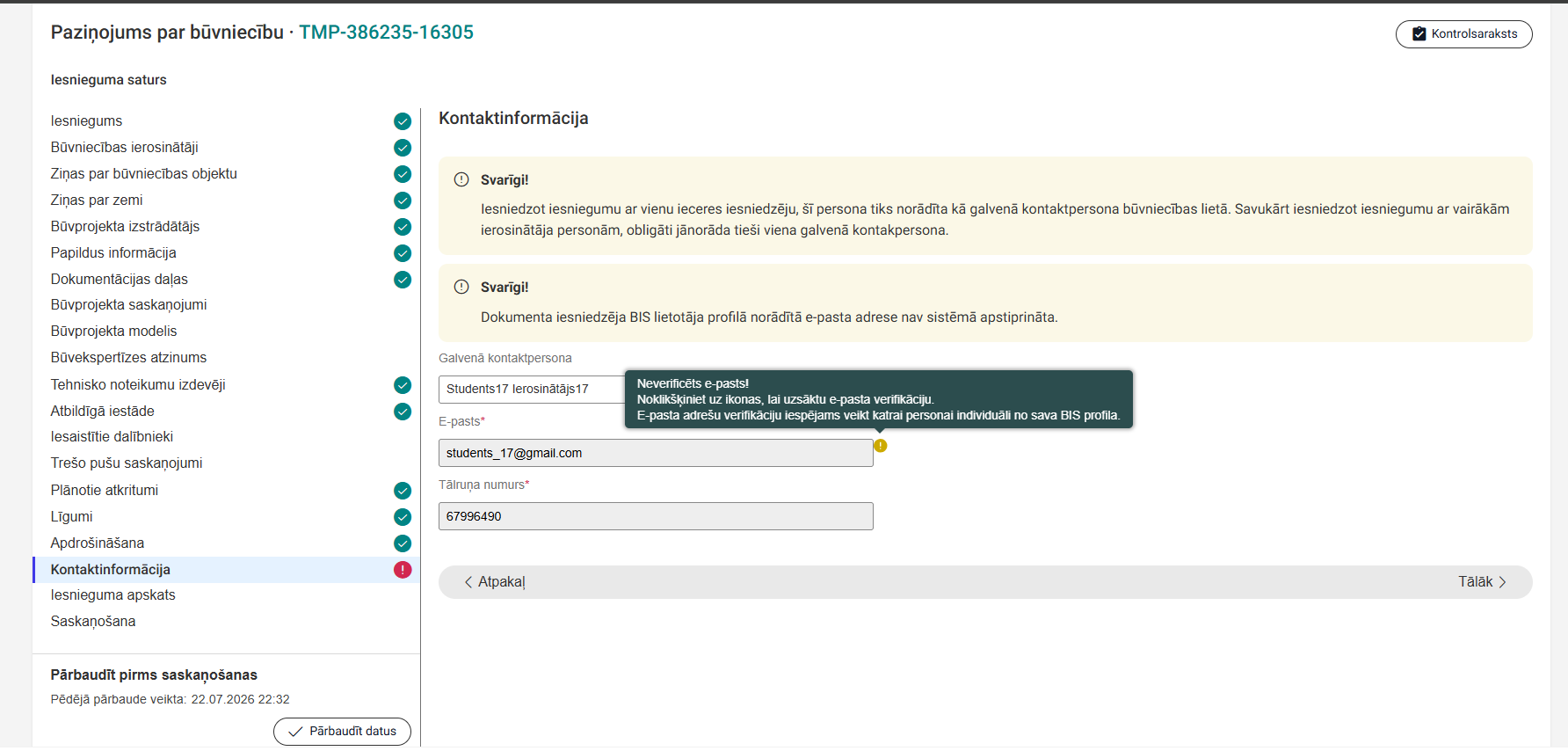Open Tehnisko noteikumu izdevēji section
This screenshot has width=1568, height=751.
click(138, 385)
